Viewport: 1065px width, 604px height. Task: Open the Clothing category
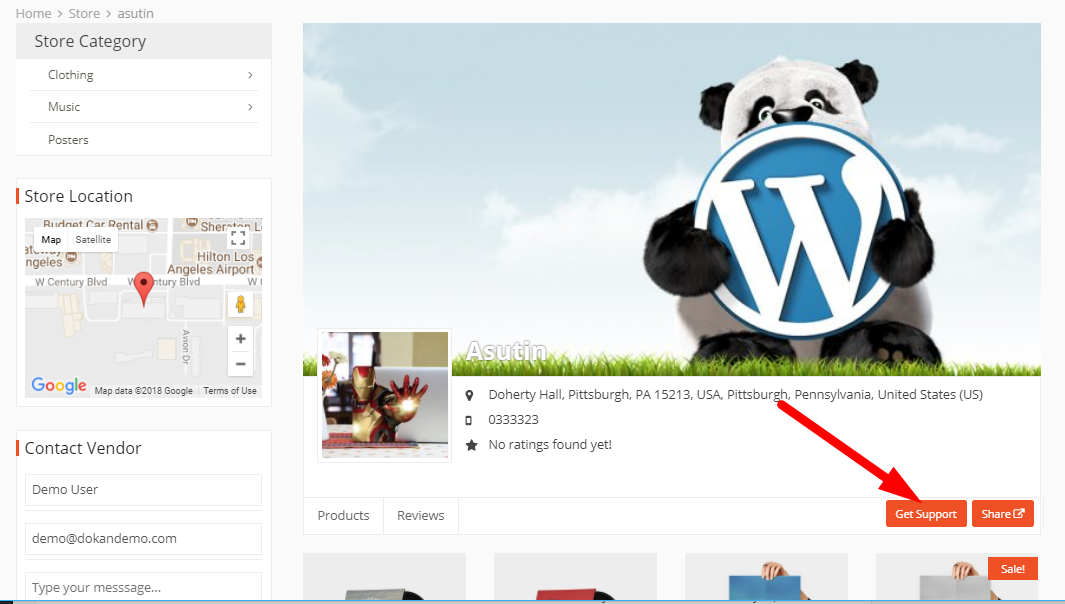tap(71, 75)
